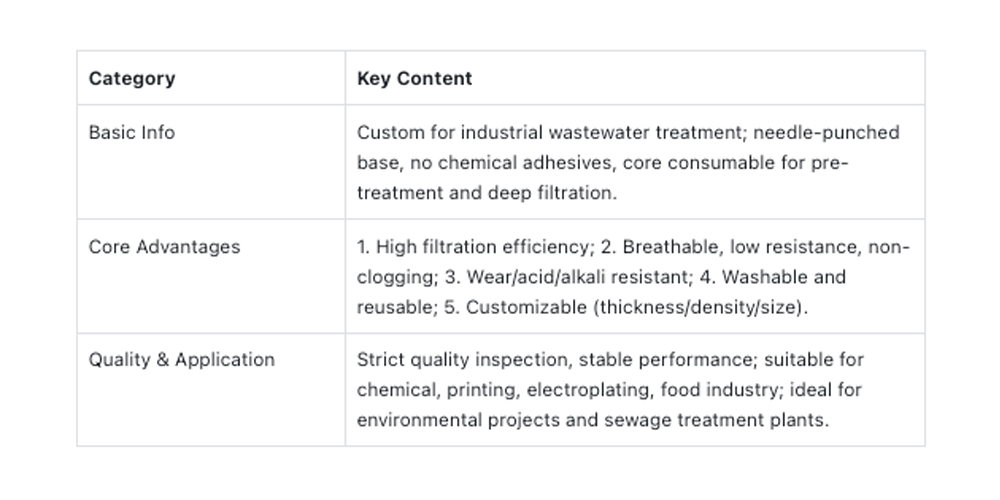Click the phrase "Strict quality inspection"
Screen dimensions: 1000x500
pyautogui.click(x=461, y=360)
